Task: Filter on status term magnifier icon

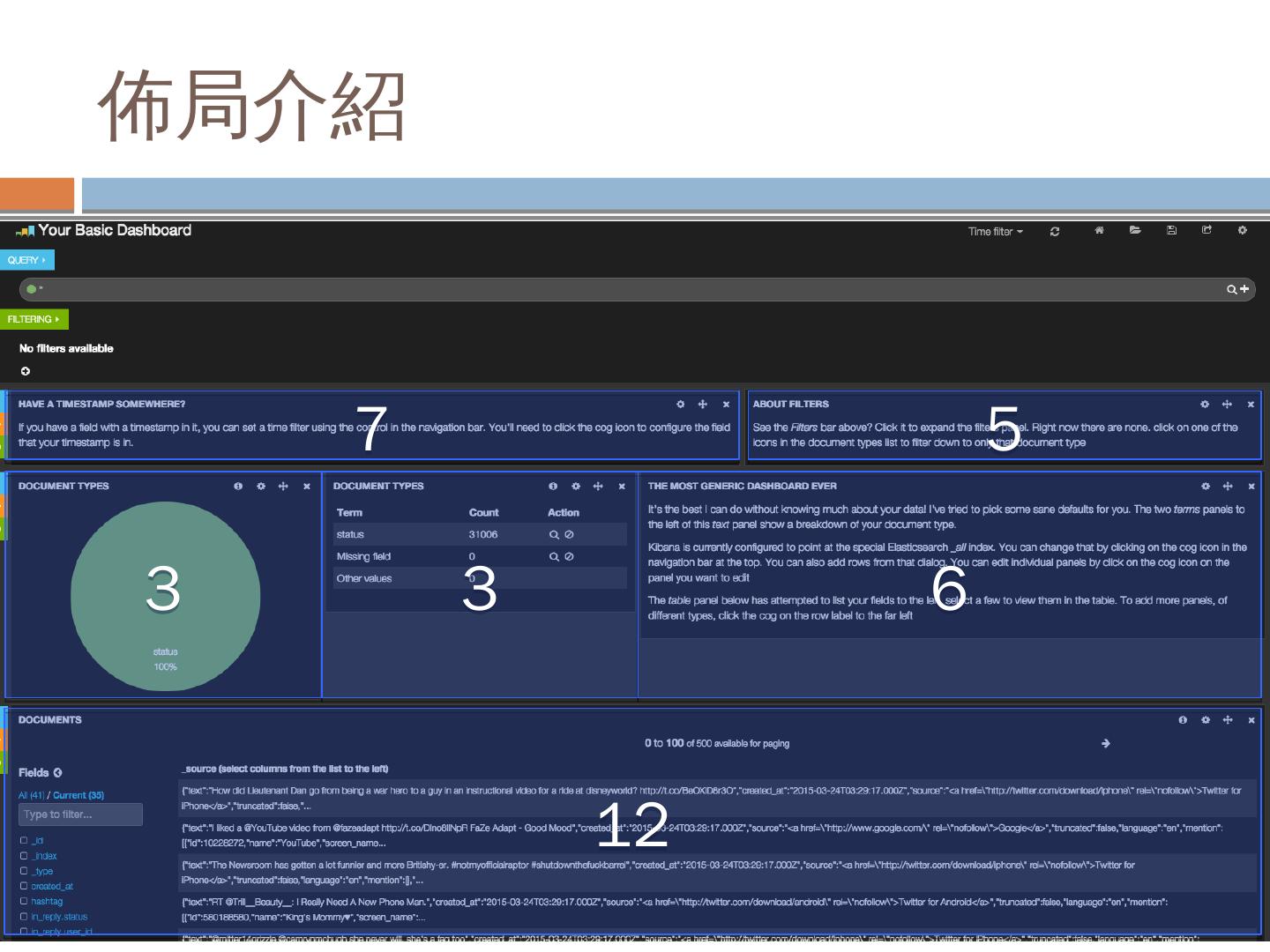Action: pyautogui.click(x=554, y=535)
